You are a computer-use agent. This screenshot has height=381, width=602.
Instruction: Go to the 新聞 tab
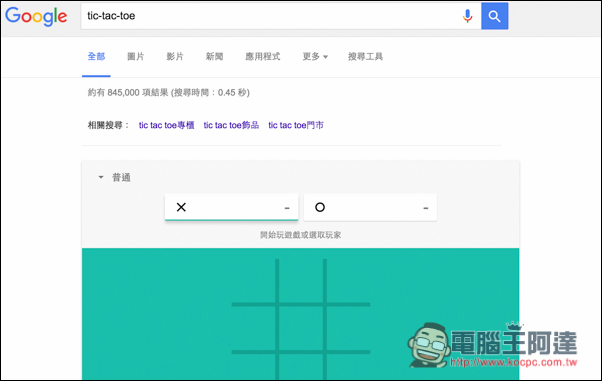214,56
